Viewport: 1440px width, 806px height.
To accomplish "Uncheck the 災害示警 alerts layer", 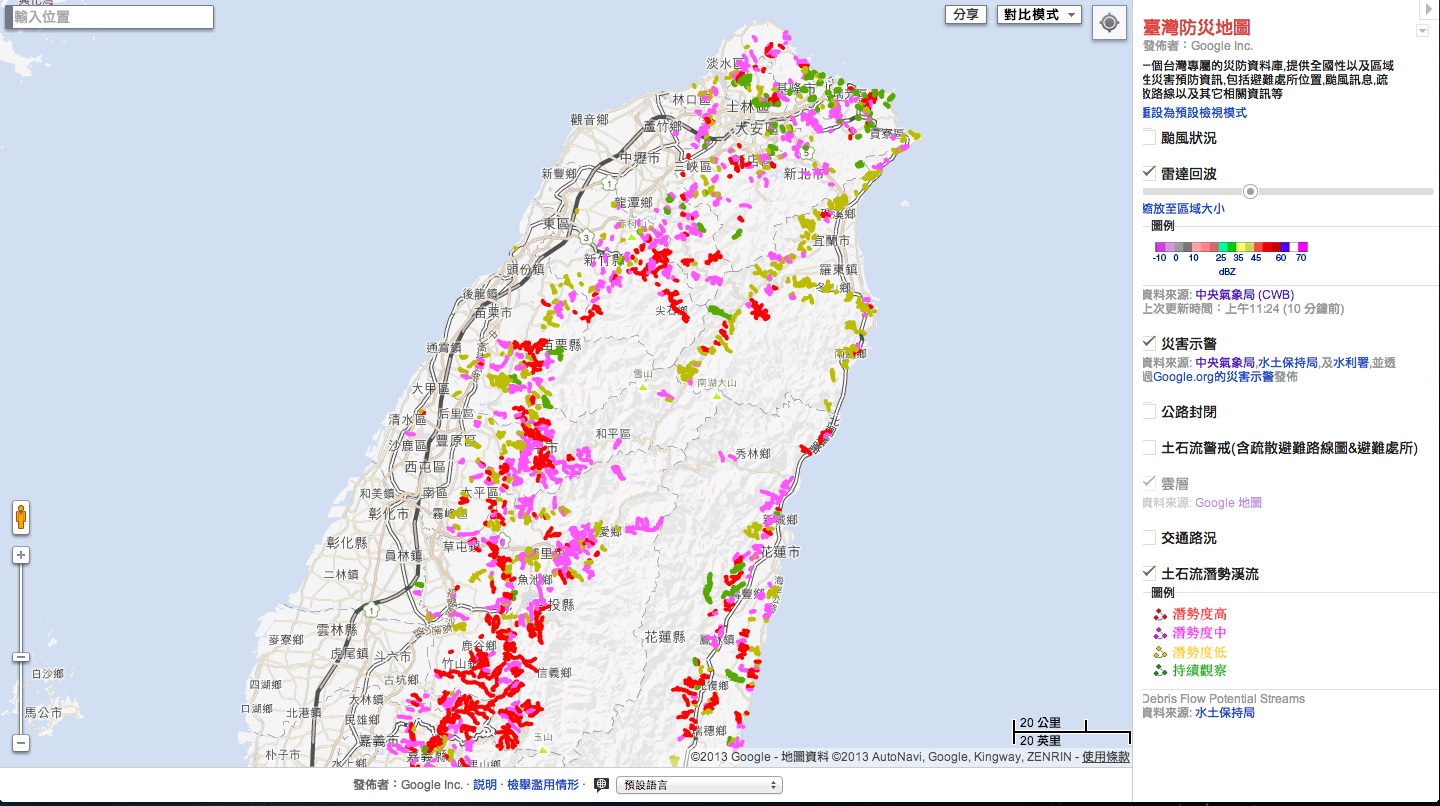I will pyautogui.click(x=1150, y=343).
